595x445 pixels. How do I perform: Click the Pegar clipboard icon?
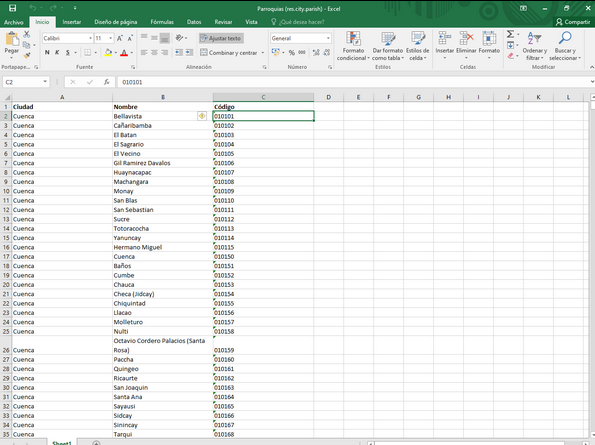click(x=12, y=39)
